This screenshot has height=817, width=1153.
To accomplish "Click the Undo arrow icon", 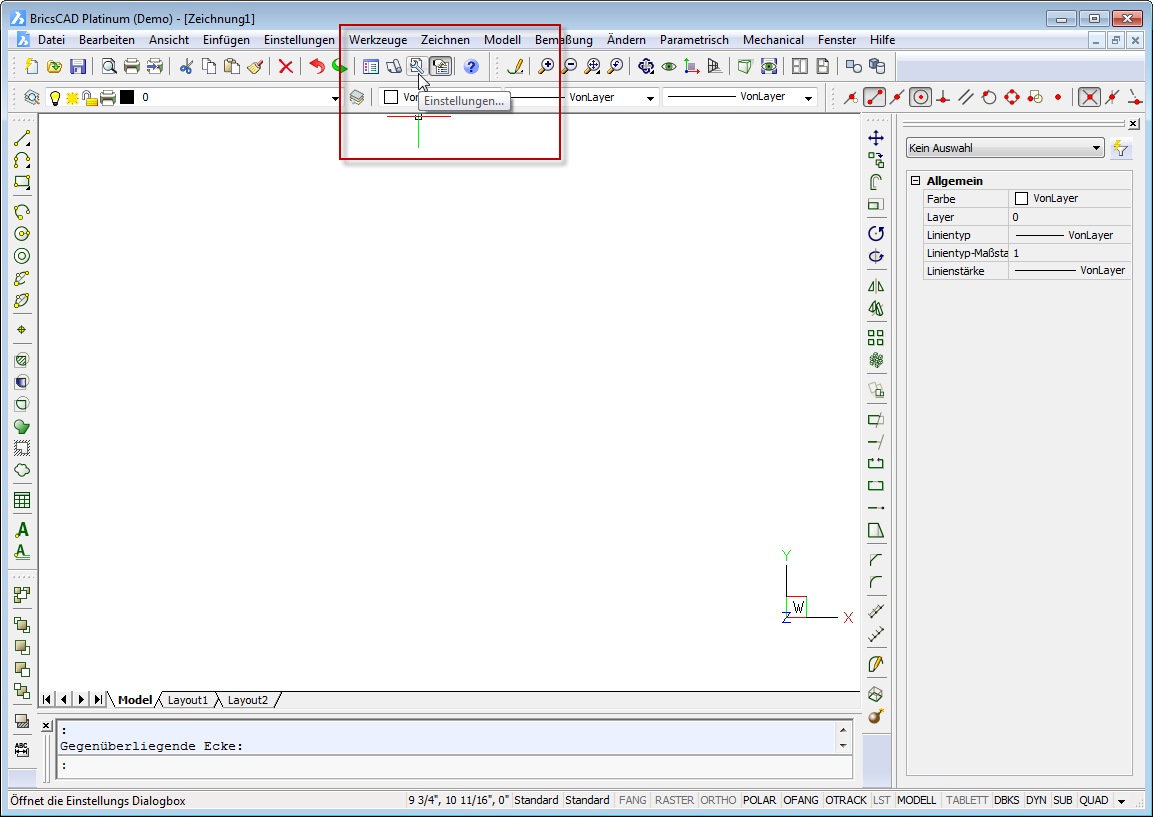I will [x=317, y=67].
